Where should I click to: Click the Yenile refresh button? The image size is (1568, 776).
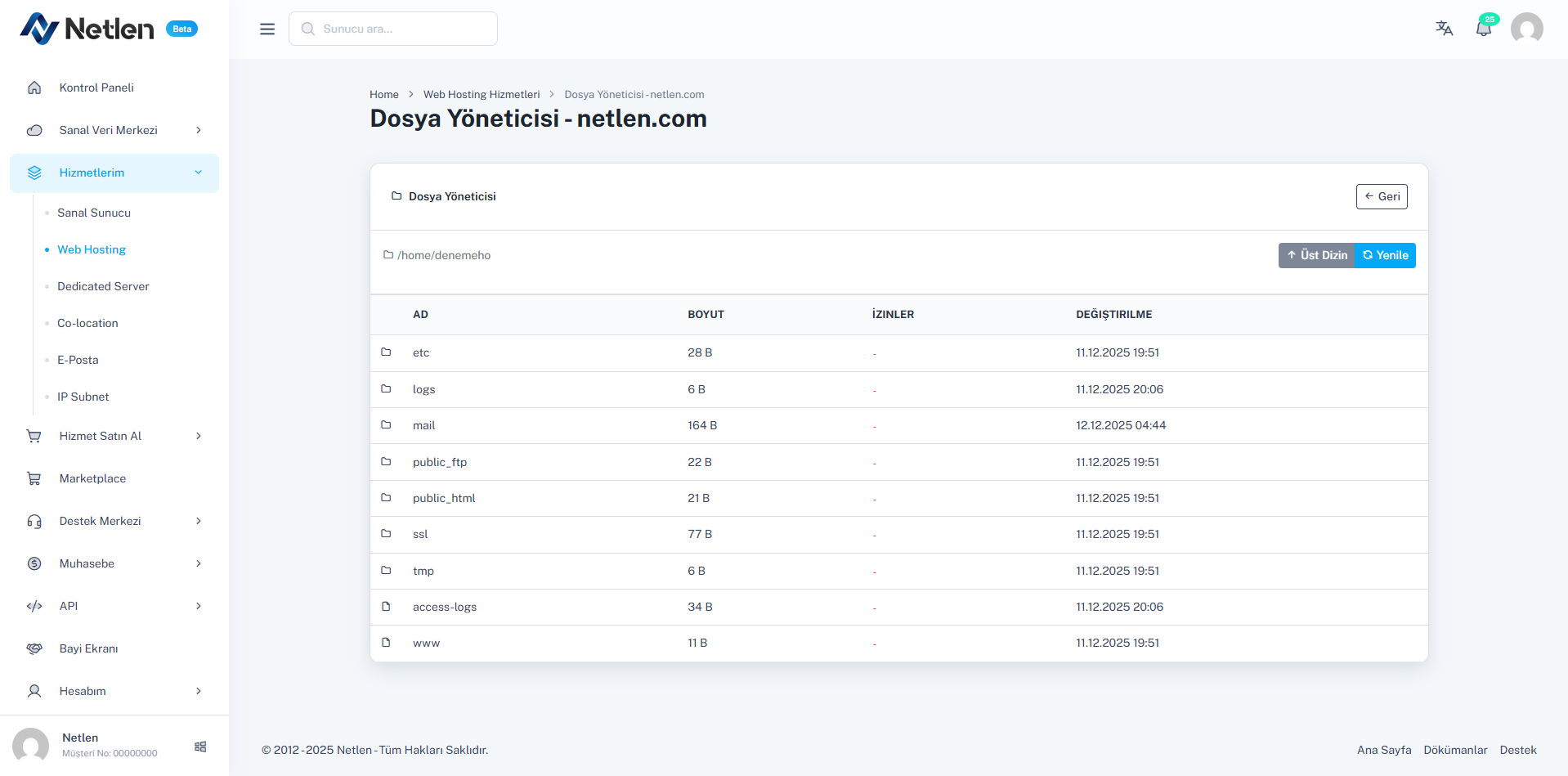point(1386,255)
